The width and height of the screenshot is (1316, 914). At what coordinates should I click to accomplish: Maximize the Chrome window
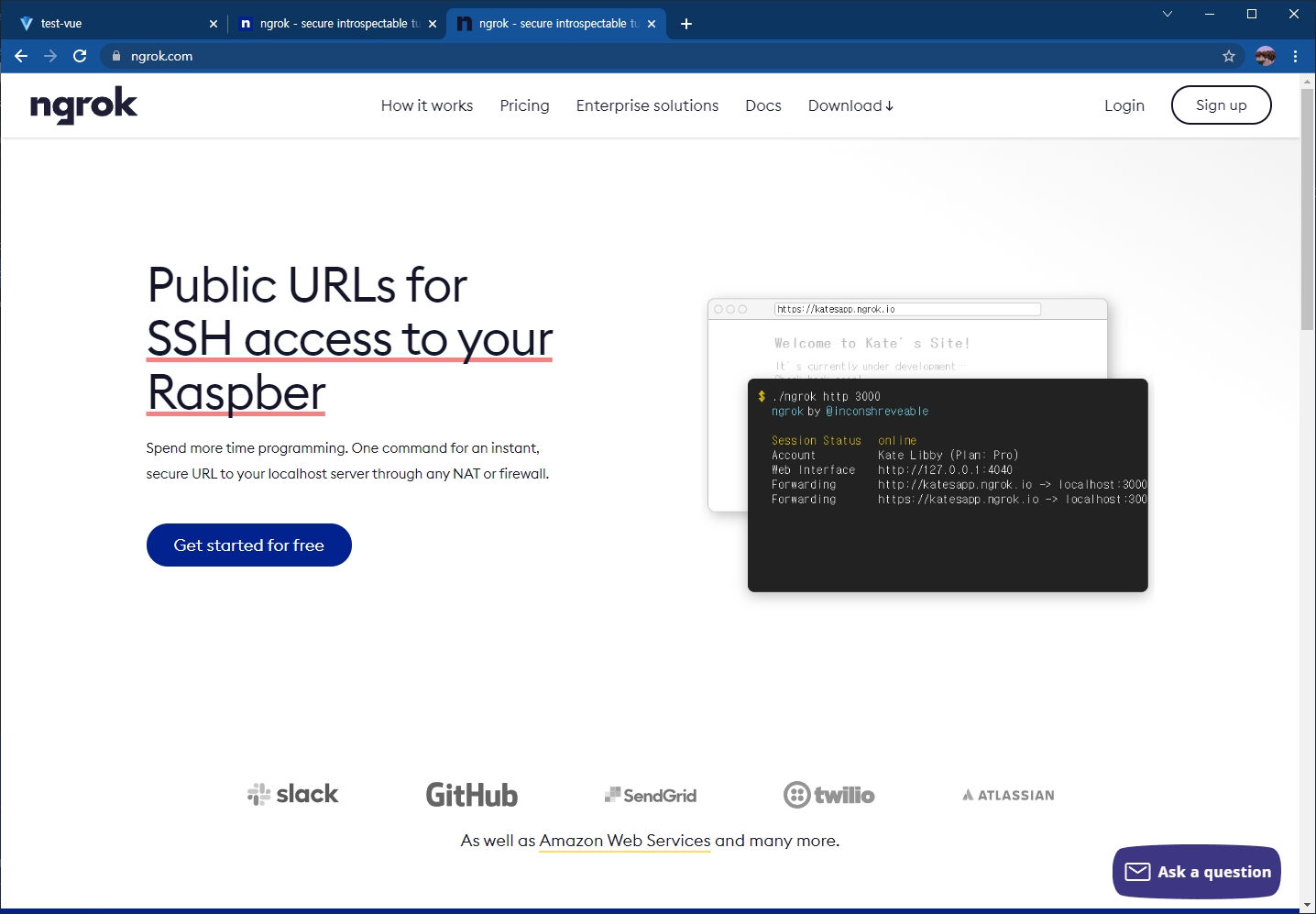click(1252, 14)
